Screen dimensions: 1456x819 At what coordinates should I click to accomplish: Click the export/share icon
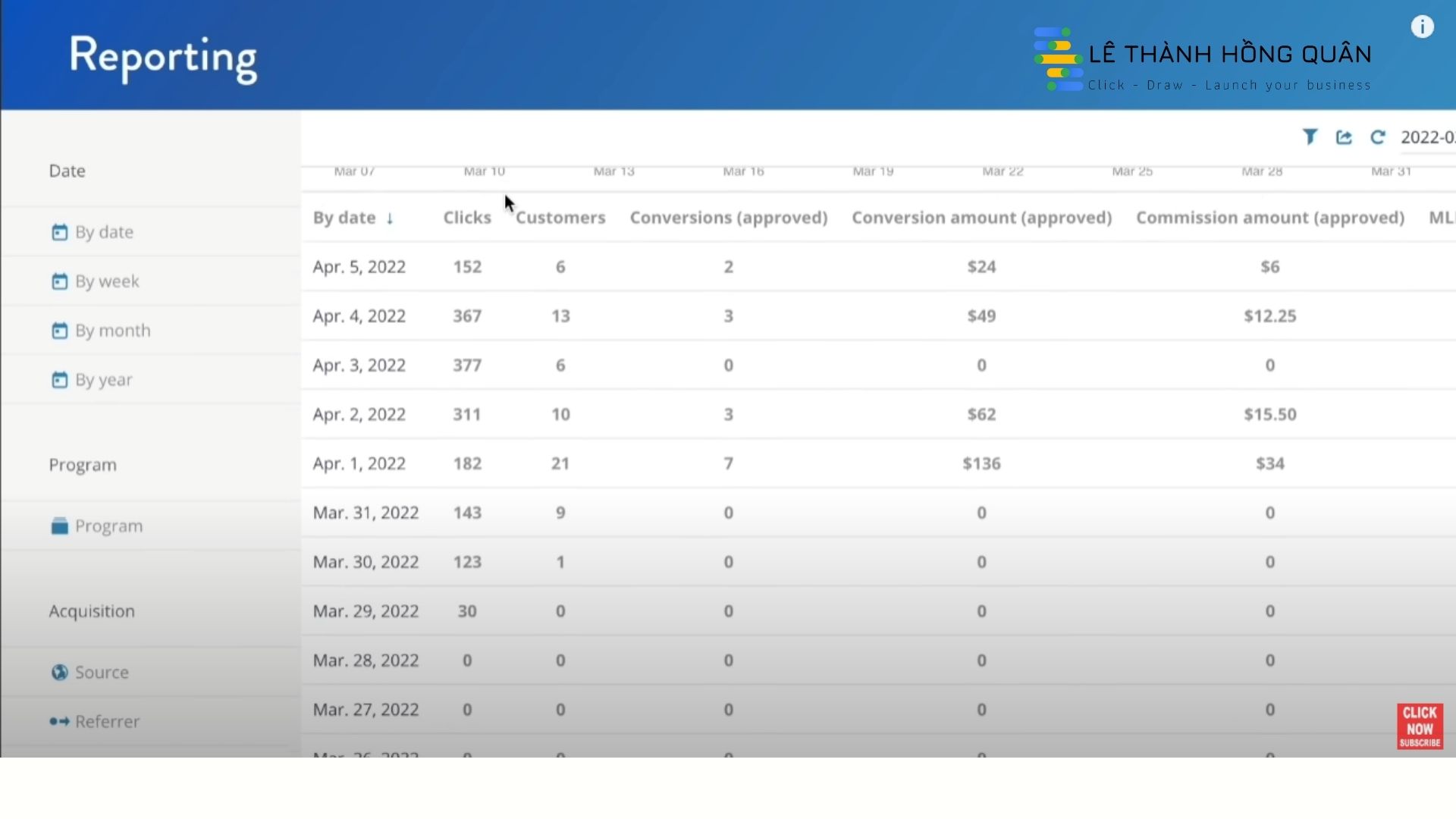coord(1344,137)
